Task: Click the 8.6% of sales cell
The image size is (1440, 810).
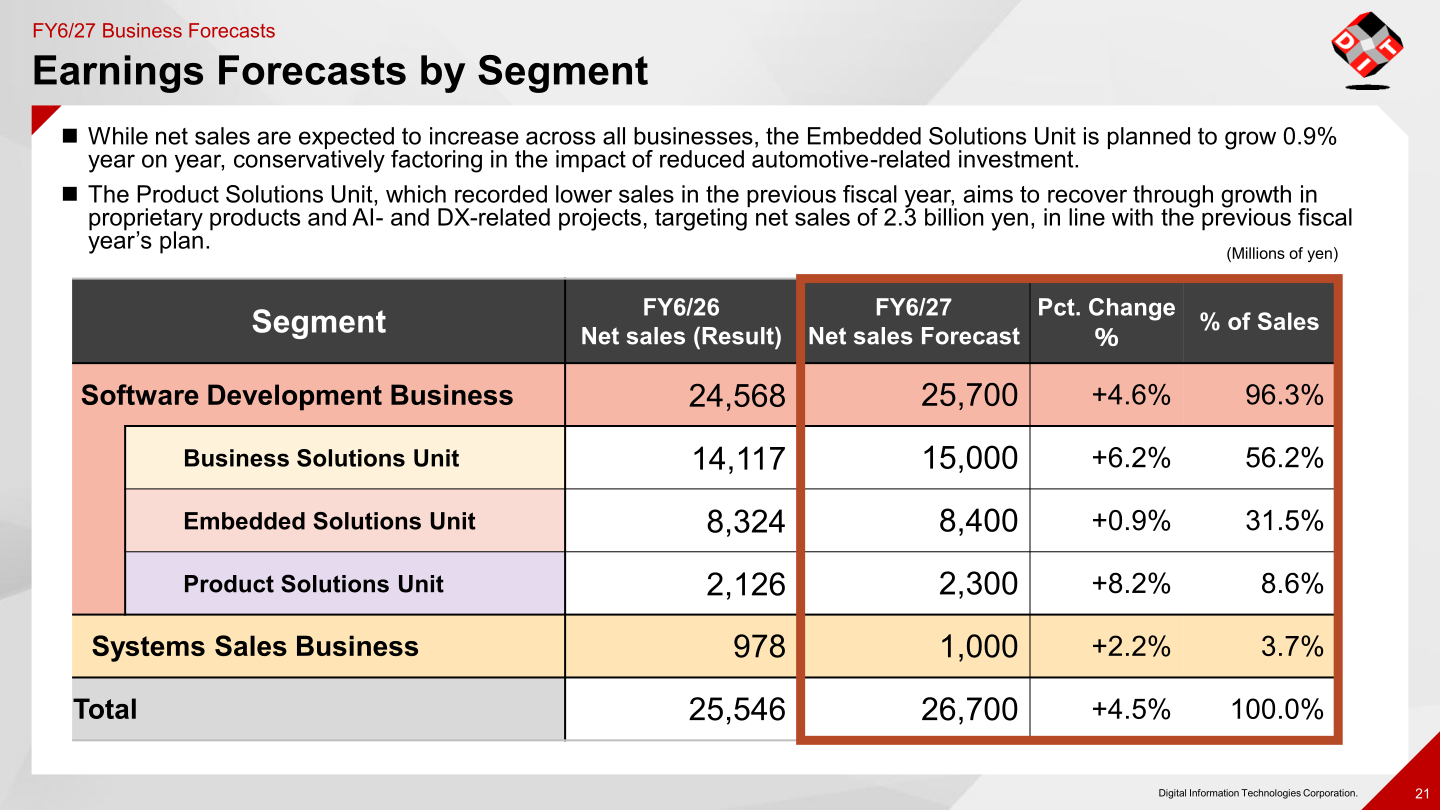Action: pos(1292,584)
